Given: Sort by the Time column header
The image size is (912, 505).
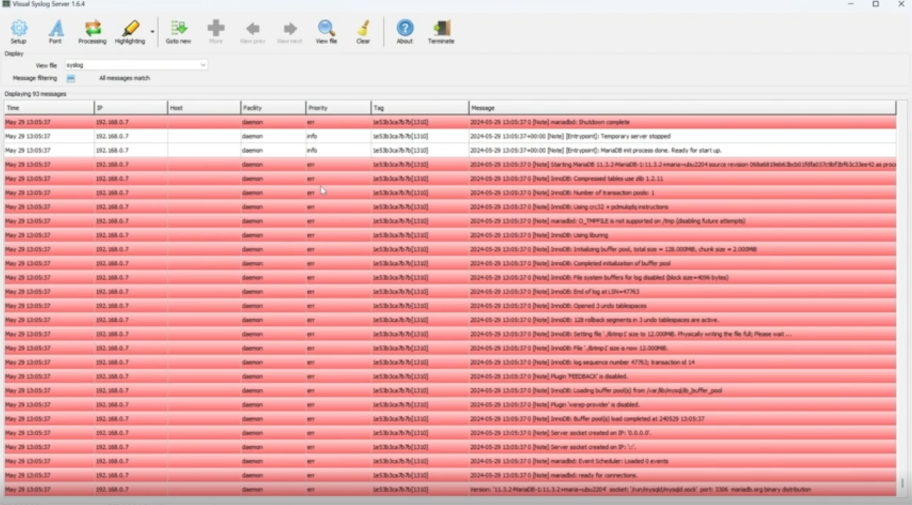Looking at the screenshot, I should coord(49,108).
